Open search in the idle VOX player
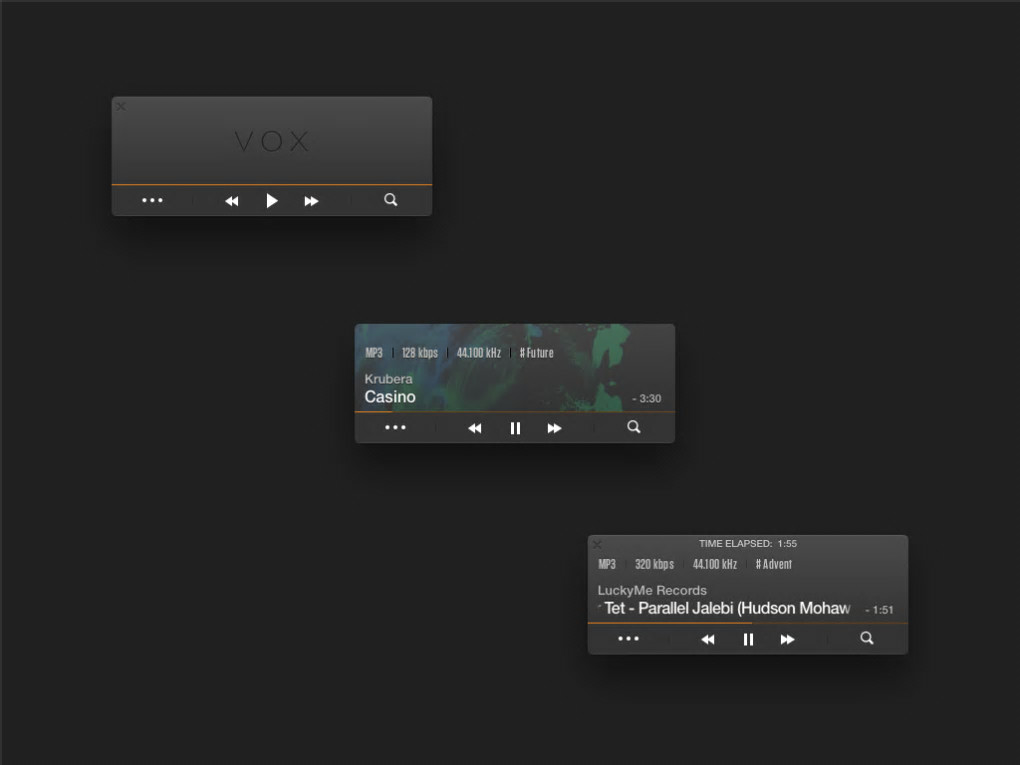Image resolution: width=1020 pixels, height=765 pixels. tap(390, 200)
